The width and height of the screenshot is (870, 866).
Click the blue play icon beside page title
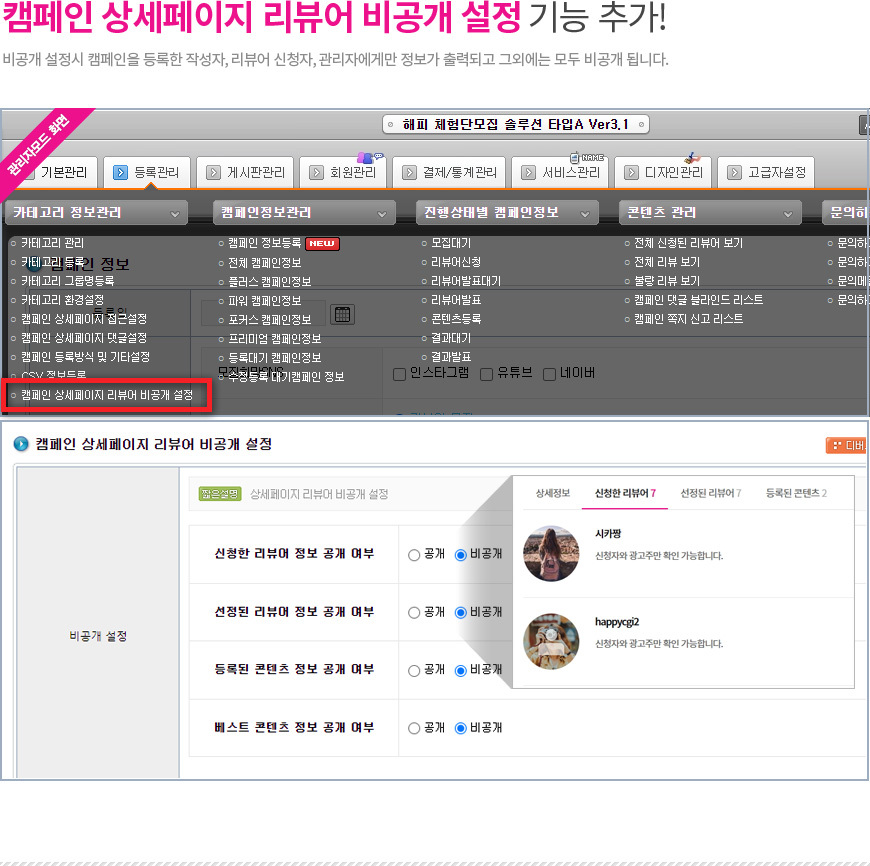coord(21,444)
